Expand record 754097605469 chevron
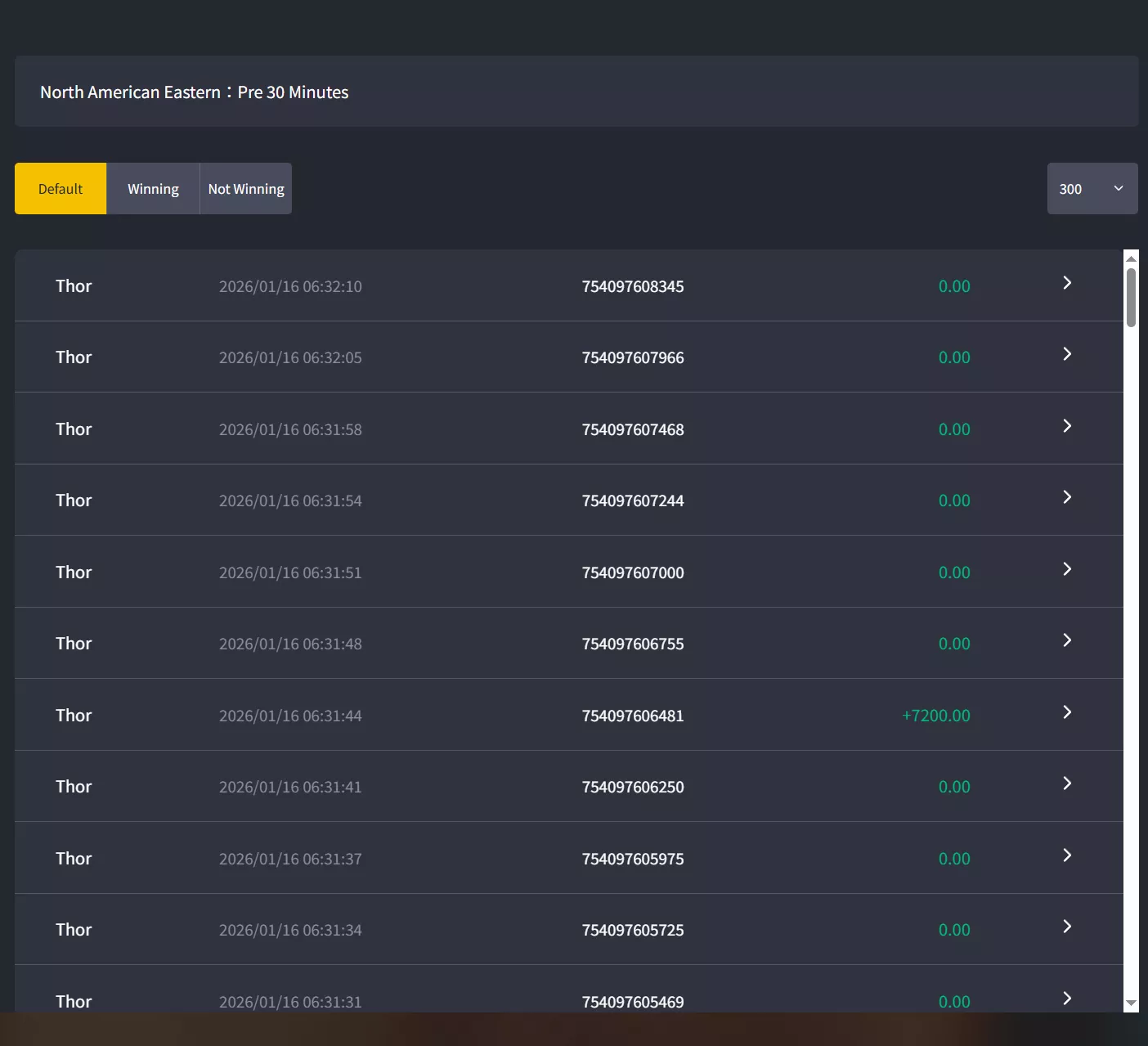Screen dimensions: 1148x1046 click(x=1067, y=999)
